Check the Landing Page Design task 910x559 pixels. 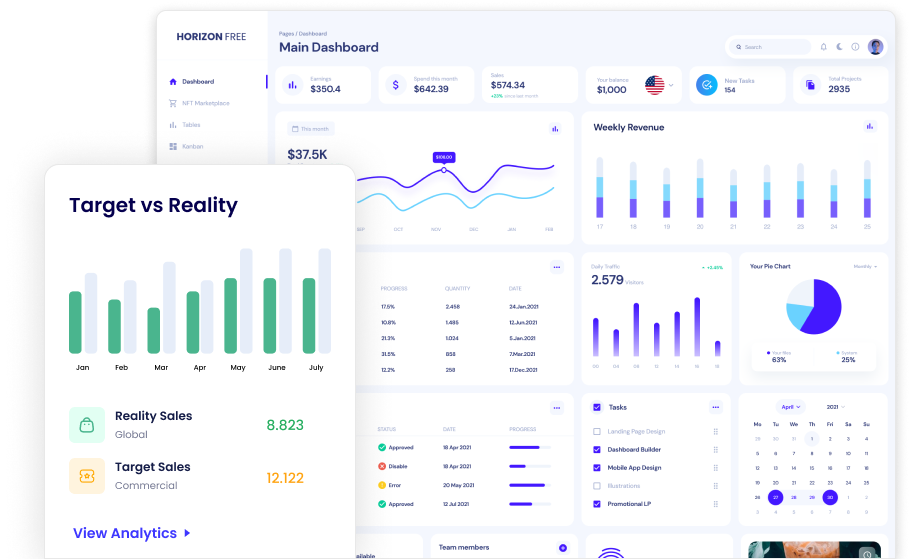(x=597, y=432)
